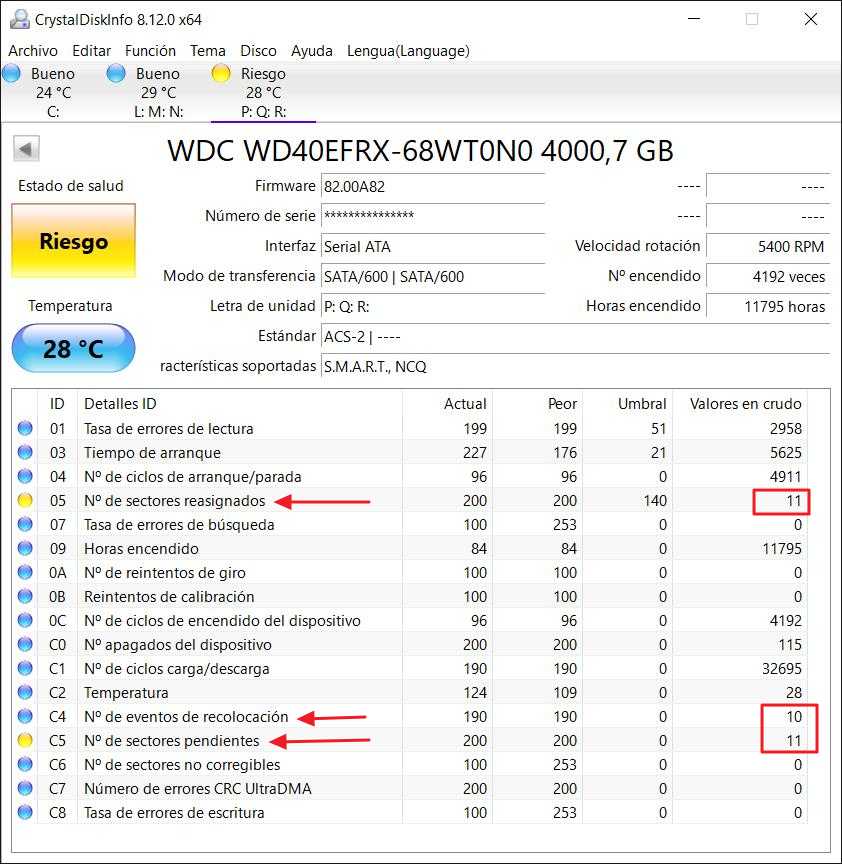Image resolution: width=842 pixels, height=864 pixels.
Task: Click the raw value 2958 in row 01
Action: (785, 428)
